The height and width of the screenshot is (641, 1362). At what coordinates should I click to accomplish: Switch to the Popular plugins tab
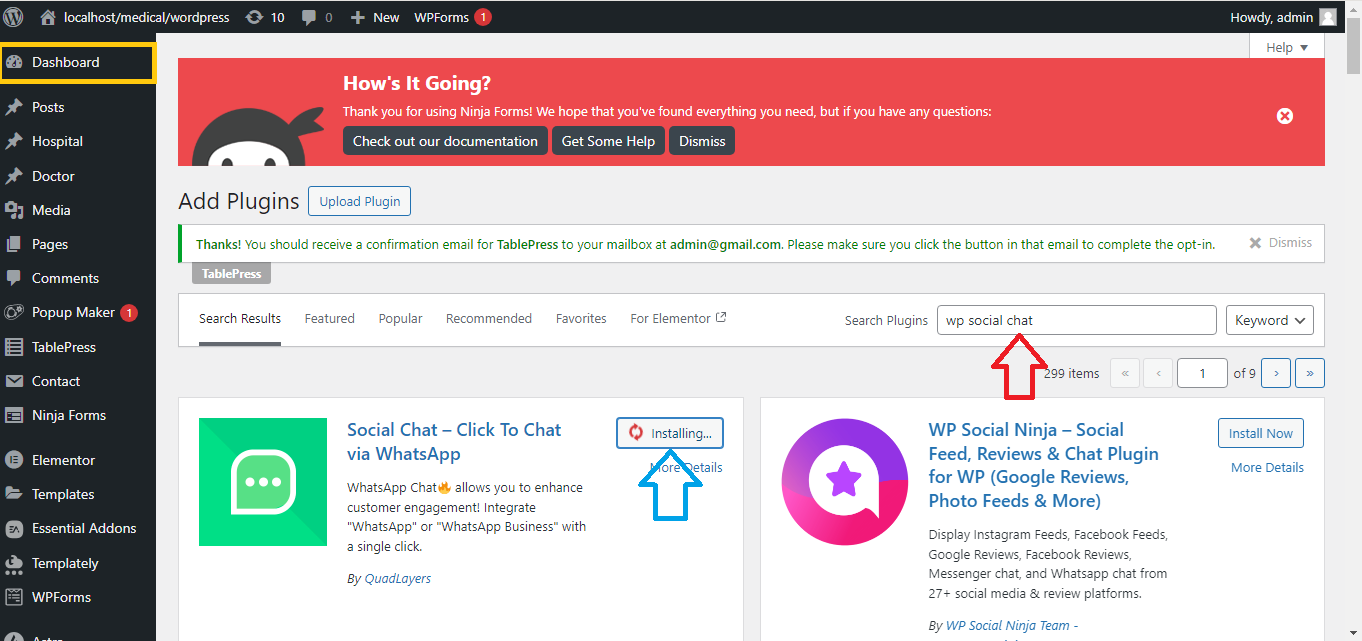pos(400,318)
